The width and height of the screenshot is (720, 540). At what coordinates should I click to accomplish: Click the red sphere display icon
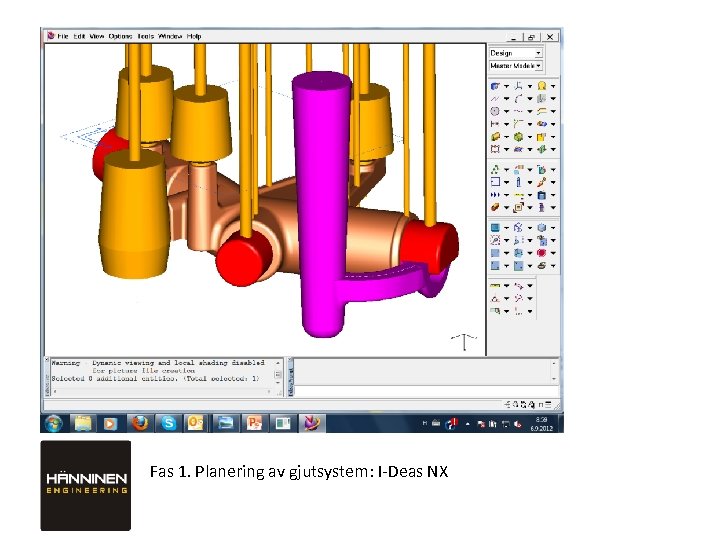(x=542, y=253)
